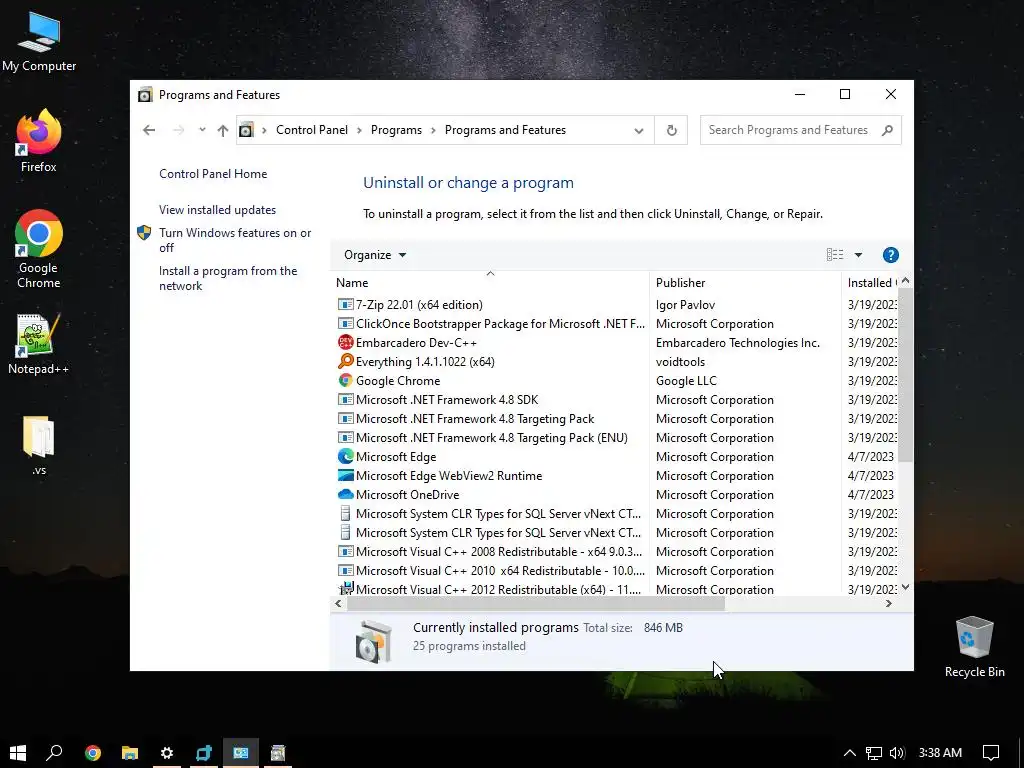Open the notification center icon
This screenshot has height=768, width=1024.
tap(991, 752)
